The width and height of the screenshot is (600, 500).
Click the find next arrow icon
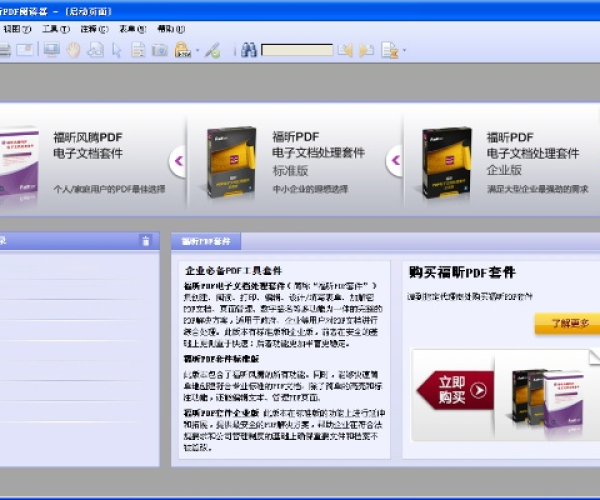point(366,50)
